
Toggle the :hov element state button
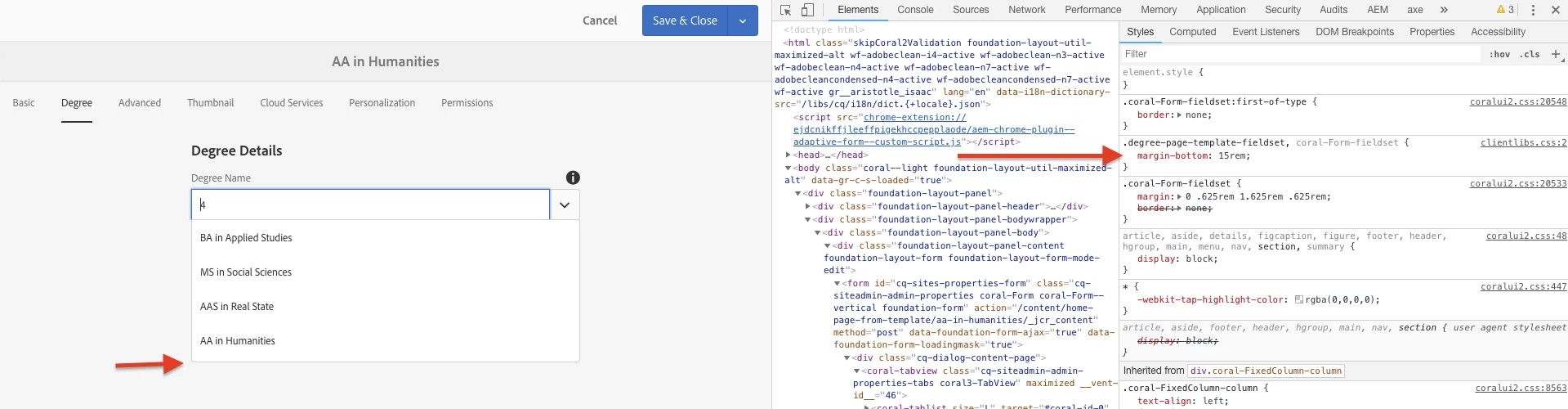click(x=1499, y=54)
